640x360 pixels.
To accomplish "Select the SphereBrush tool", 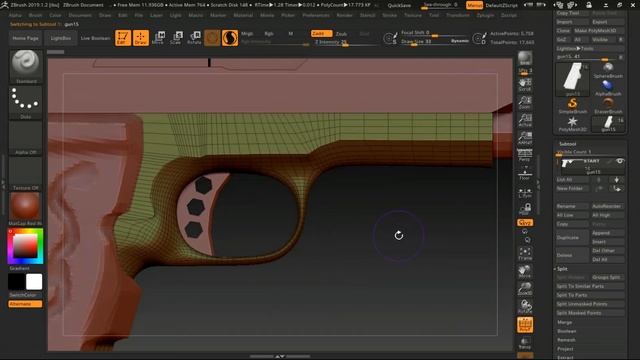I will tap(608, 70).
